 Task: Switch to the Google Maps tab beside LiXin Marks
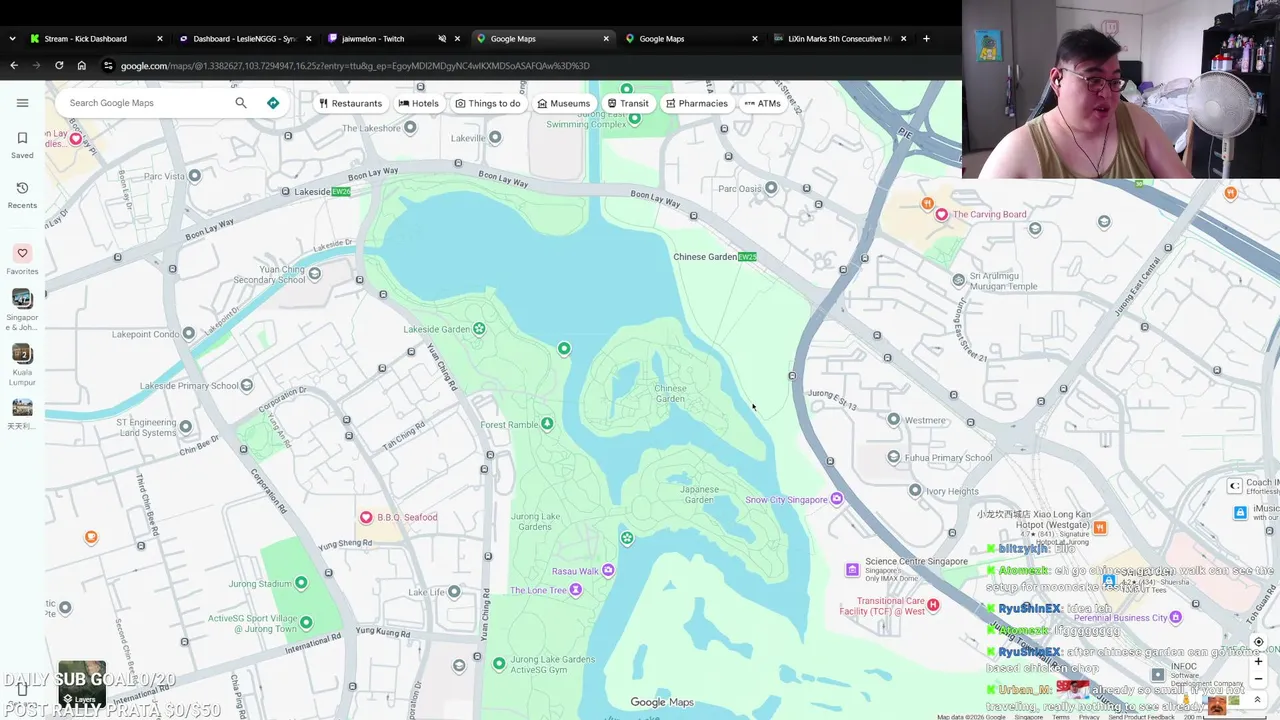pos(691,39)
